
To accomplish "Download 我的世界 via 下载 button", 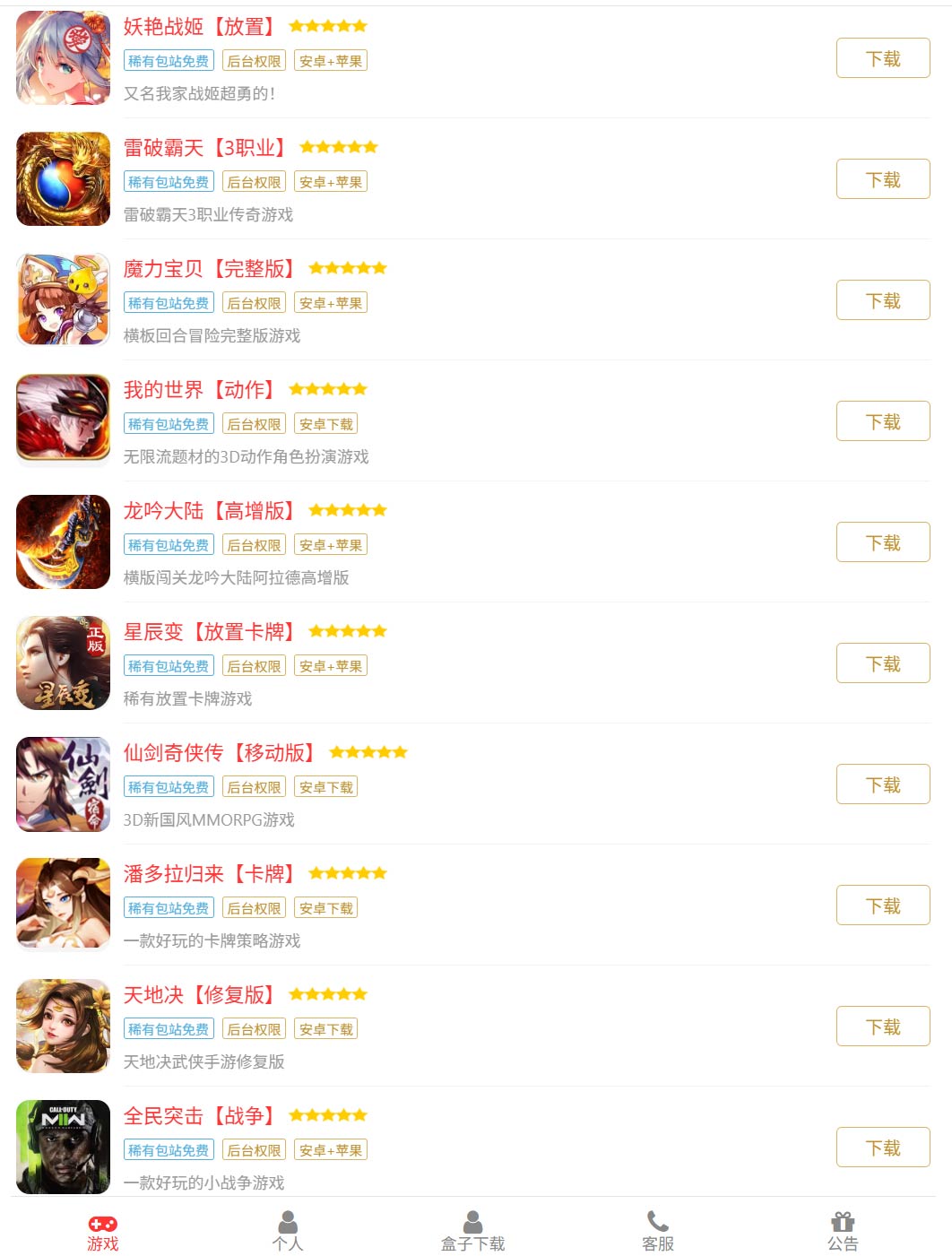I will pyautogui.click(x=883, y=421).
